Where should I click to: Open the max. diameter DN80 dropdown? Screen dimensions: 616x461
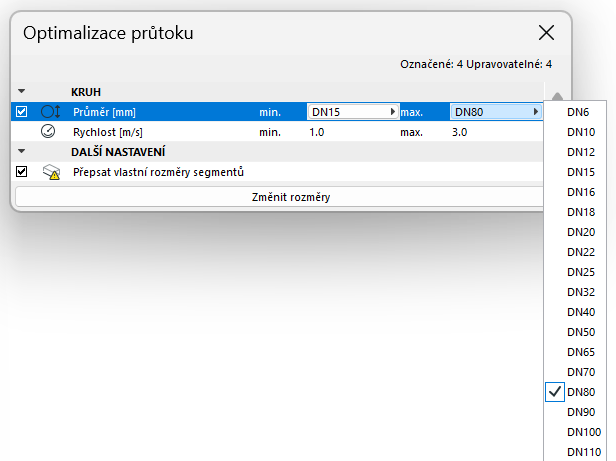[x=496, y=112]
